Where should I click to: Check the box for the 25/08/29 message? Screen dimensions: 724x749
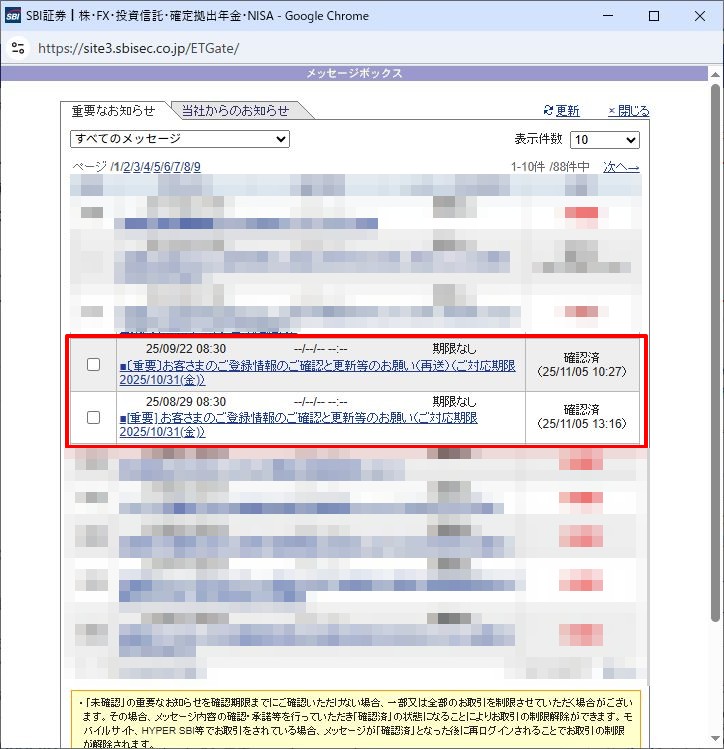(93, 417)
